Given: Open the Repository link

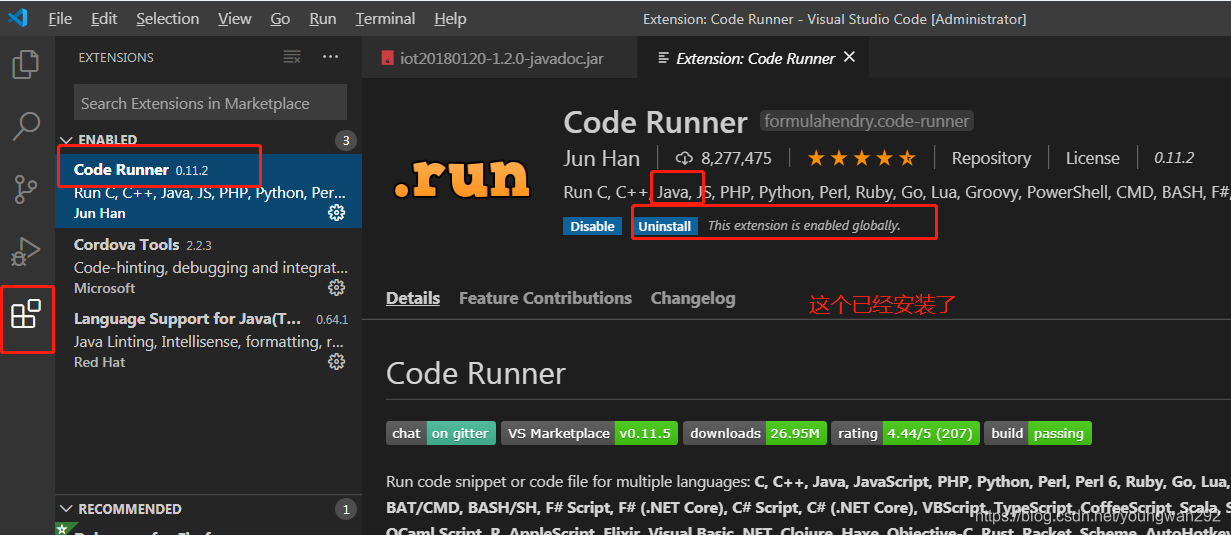Looking at the screenshot, I should 991,158.
